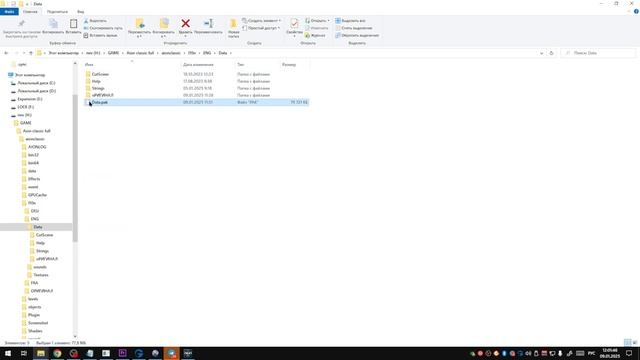Screen dimensions: 640x360
Task: Click the Windows Start button
Action: [8, 353]
